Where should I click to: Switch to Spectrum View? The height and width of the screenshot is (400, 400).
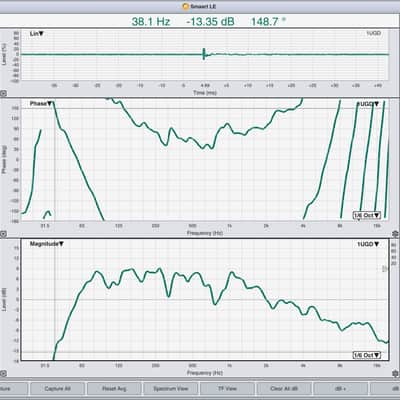[171, 389]
